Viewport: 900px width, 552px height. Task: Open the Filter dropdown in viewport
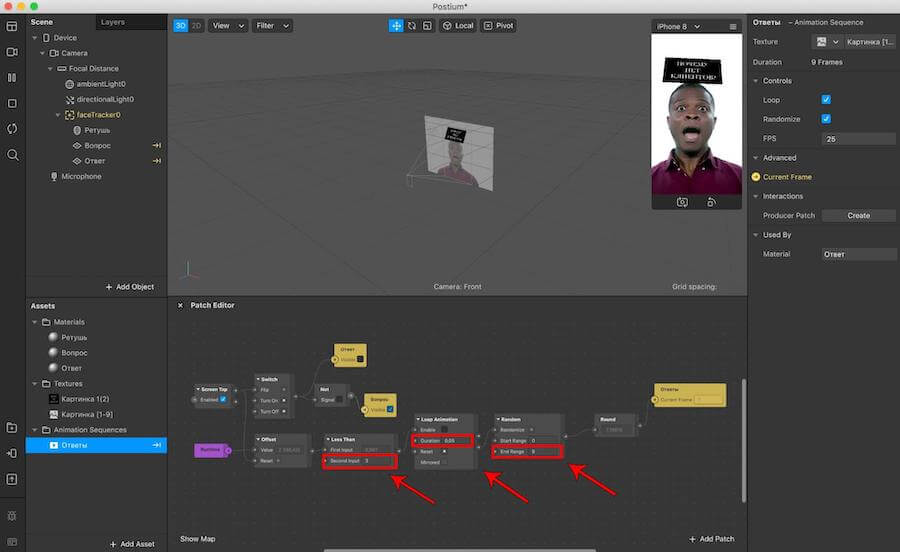tap(271, 26)
